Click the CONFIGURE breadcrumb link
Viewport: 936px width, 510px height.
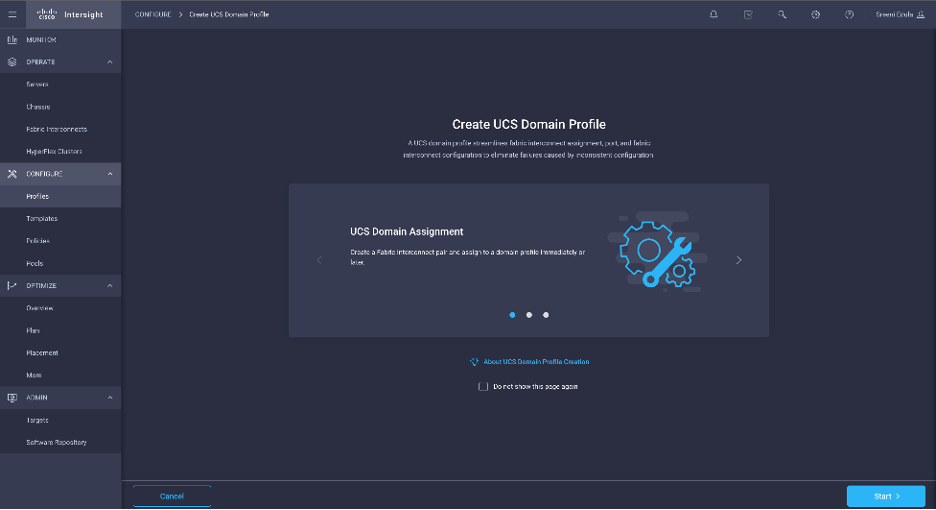tap(153, 14)
